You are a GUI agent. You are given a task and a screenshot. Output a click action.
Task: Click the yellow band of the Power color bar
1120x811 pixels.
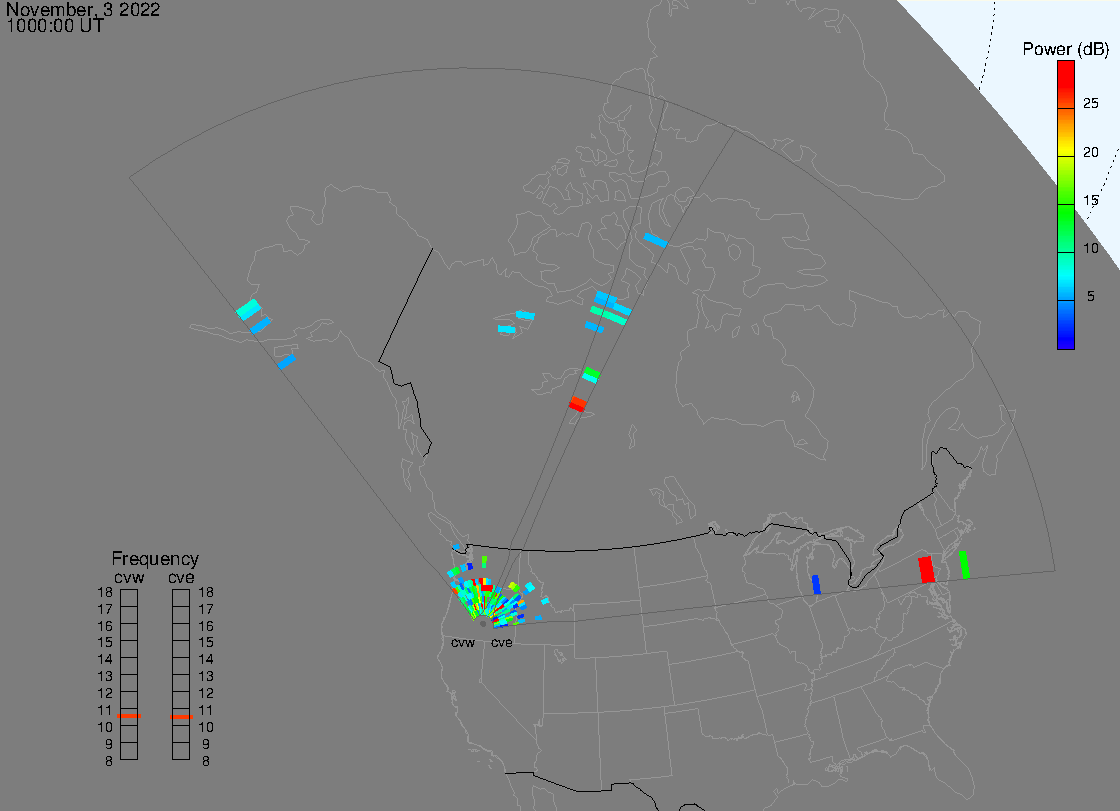(1066, 152)
